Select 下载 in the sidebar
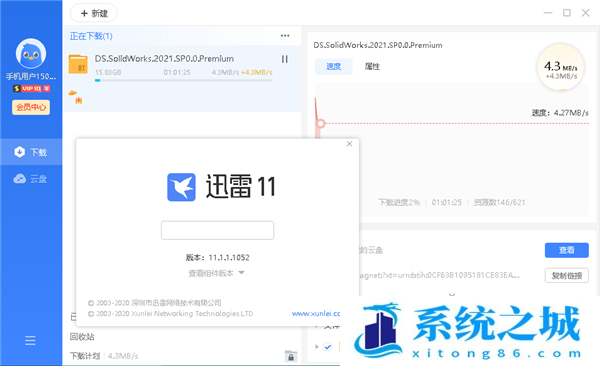The width and height of the screenshot is (600, 366). 31,152
